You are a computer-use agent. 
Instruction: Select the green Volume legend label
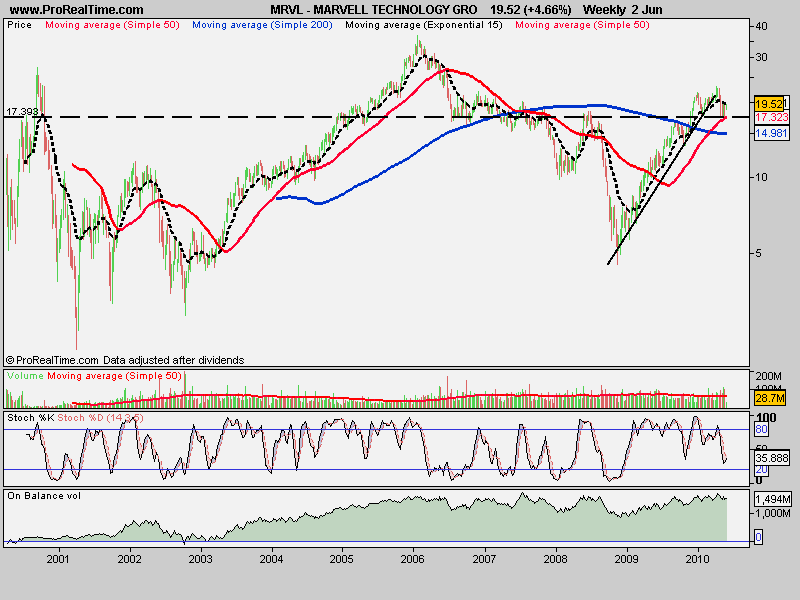coord(26,376)
